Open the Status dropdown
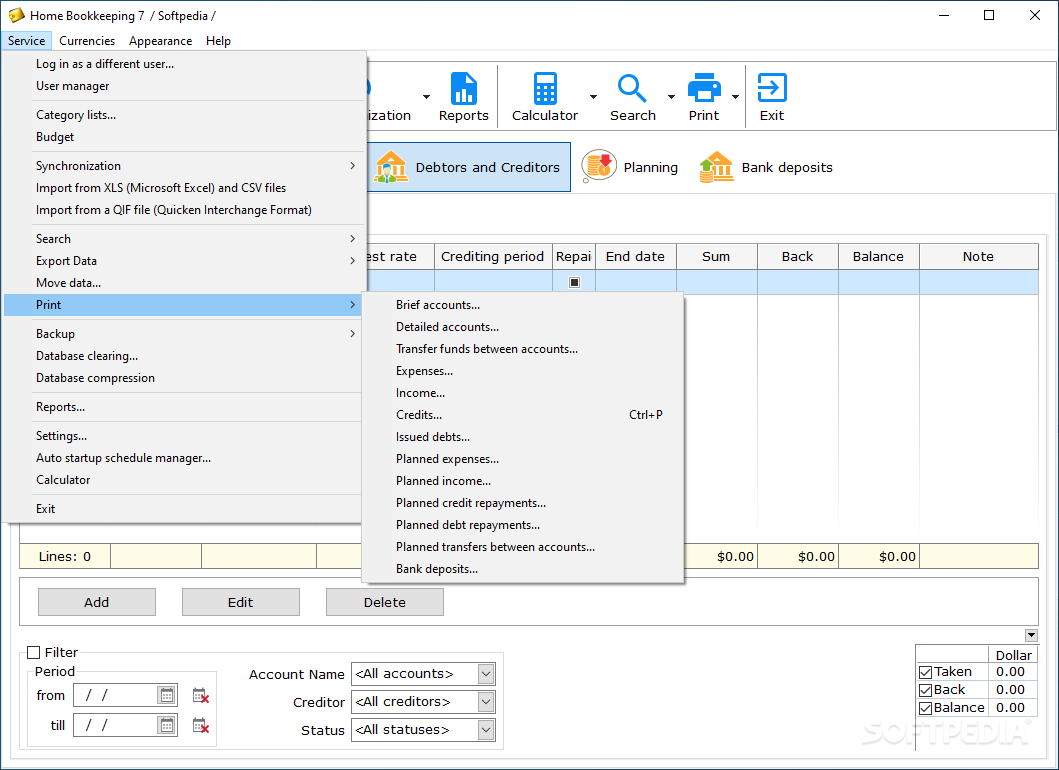 click(486, 729)
